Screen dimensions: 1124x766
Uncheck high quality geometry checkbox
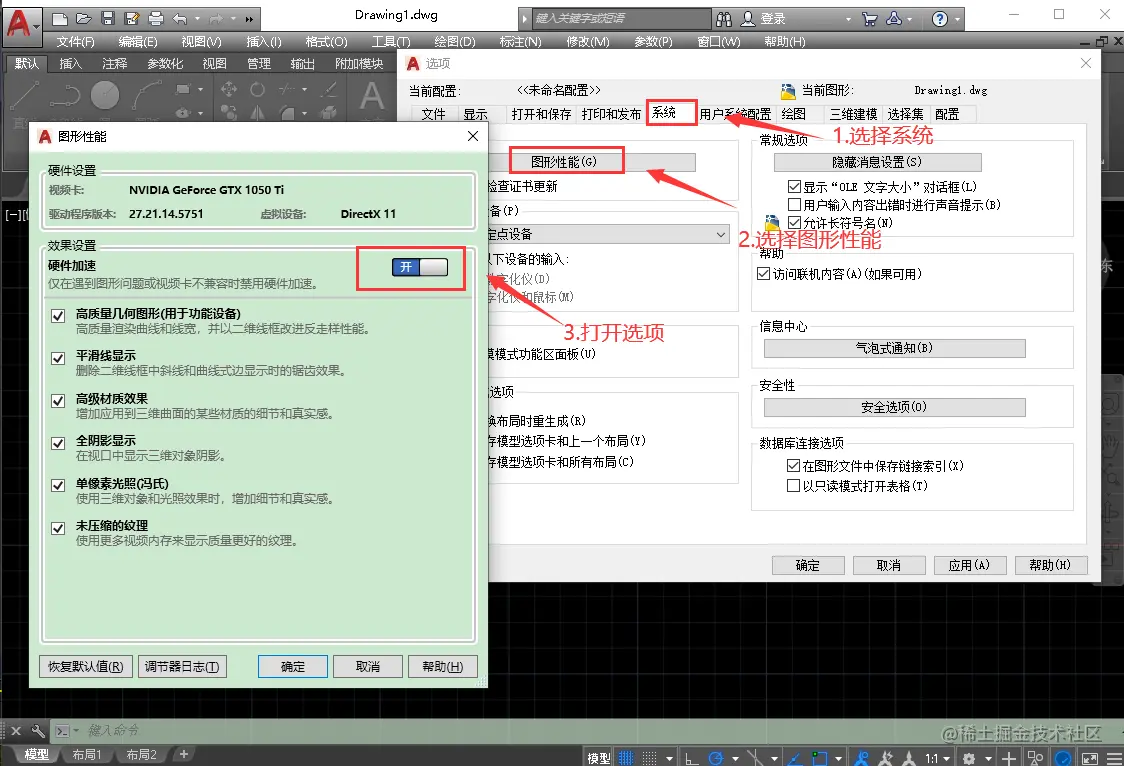[x=58, y=315]
